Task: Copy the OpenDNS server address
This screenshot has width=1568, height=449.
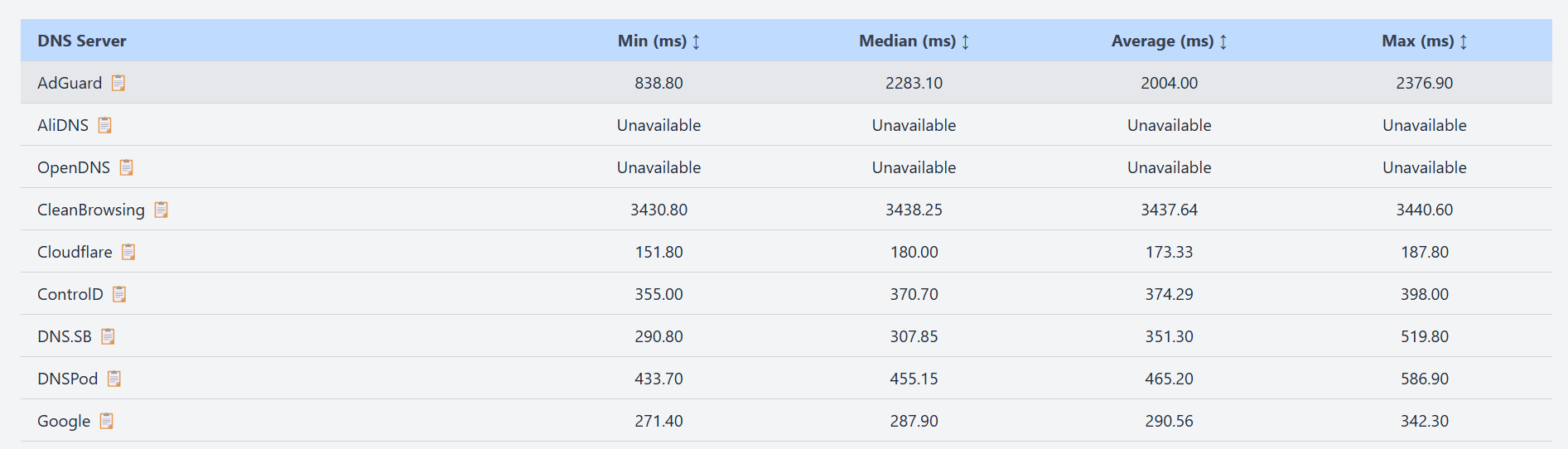Action: [x=126, y=167]
